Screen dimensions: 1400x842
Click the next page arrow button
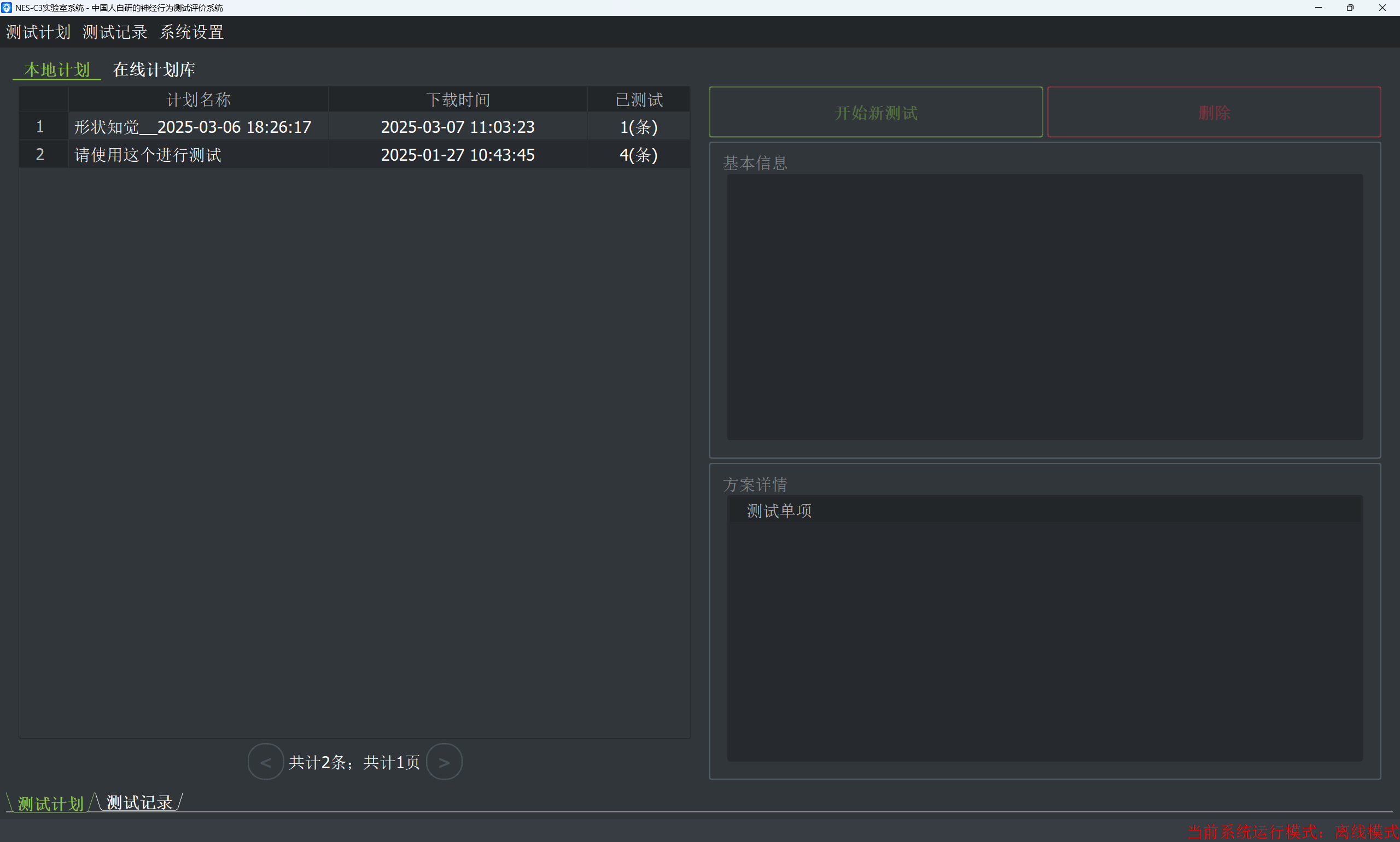[444, 762]
